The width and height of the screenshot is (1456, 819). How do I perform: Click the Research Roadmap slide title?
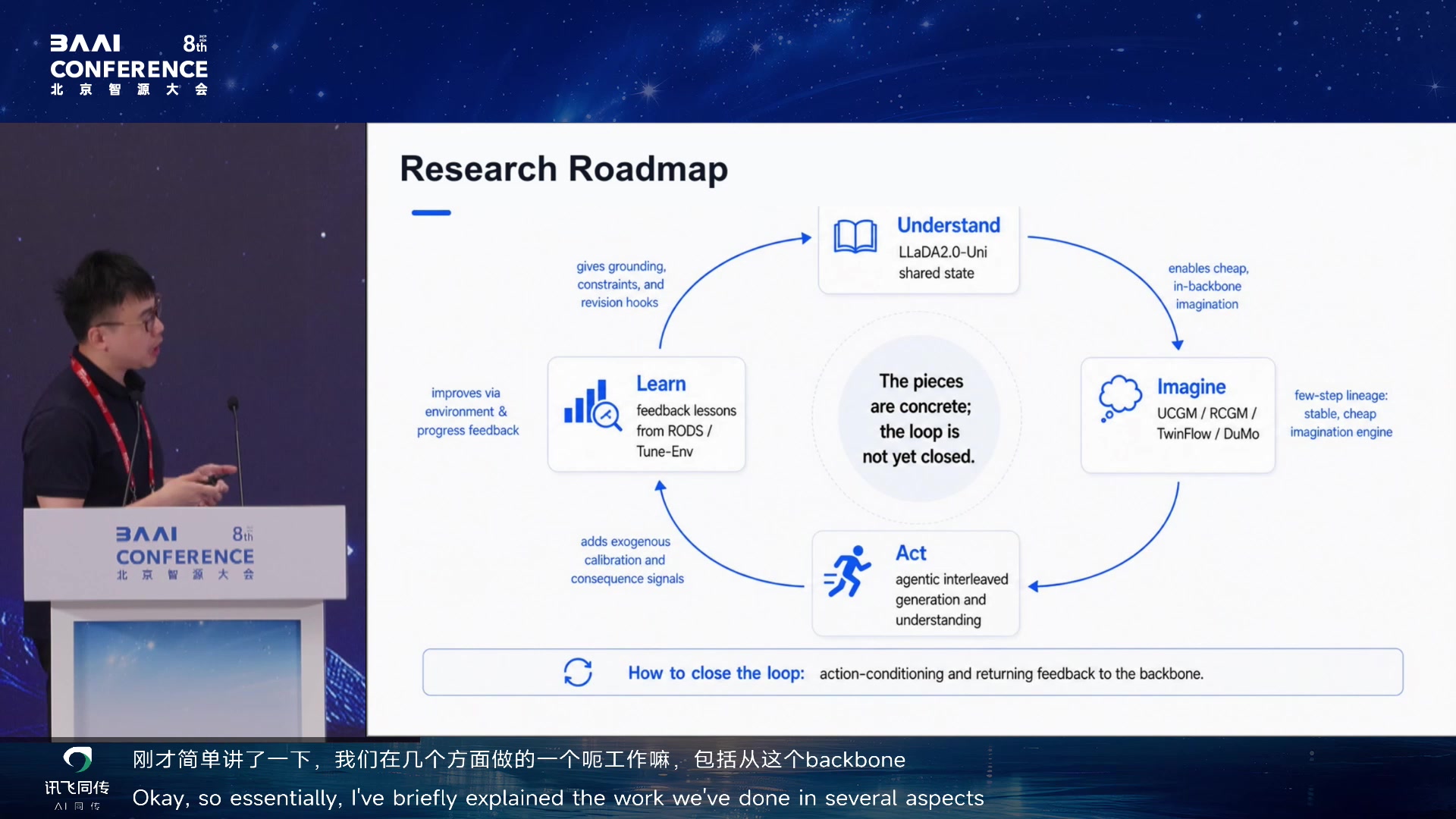pyautogui.click(x=563, y=168)
